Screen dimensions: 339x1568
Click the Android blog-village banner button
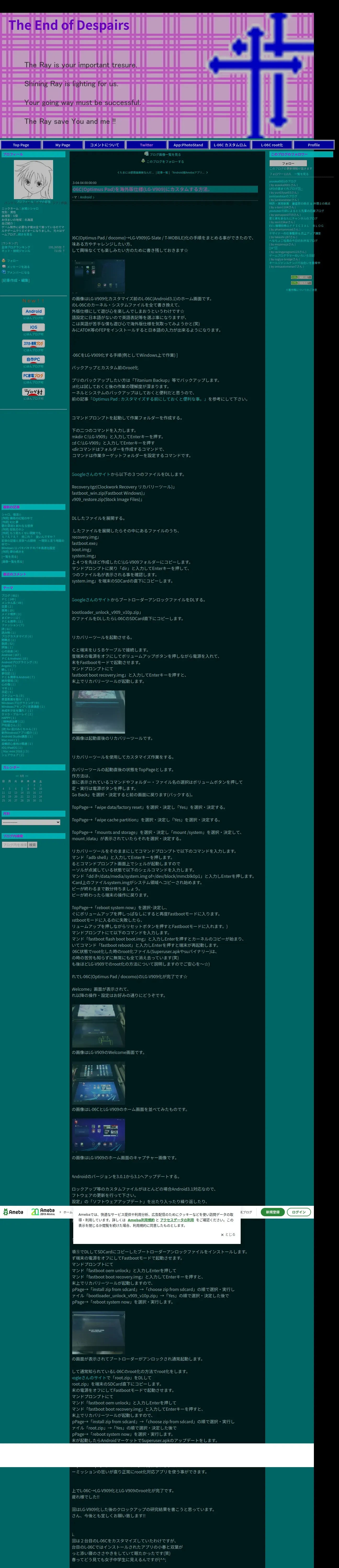[33, 311]
